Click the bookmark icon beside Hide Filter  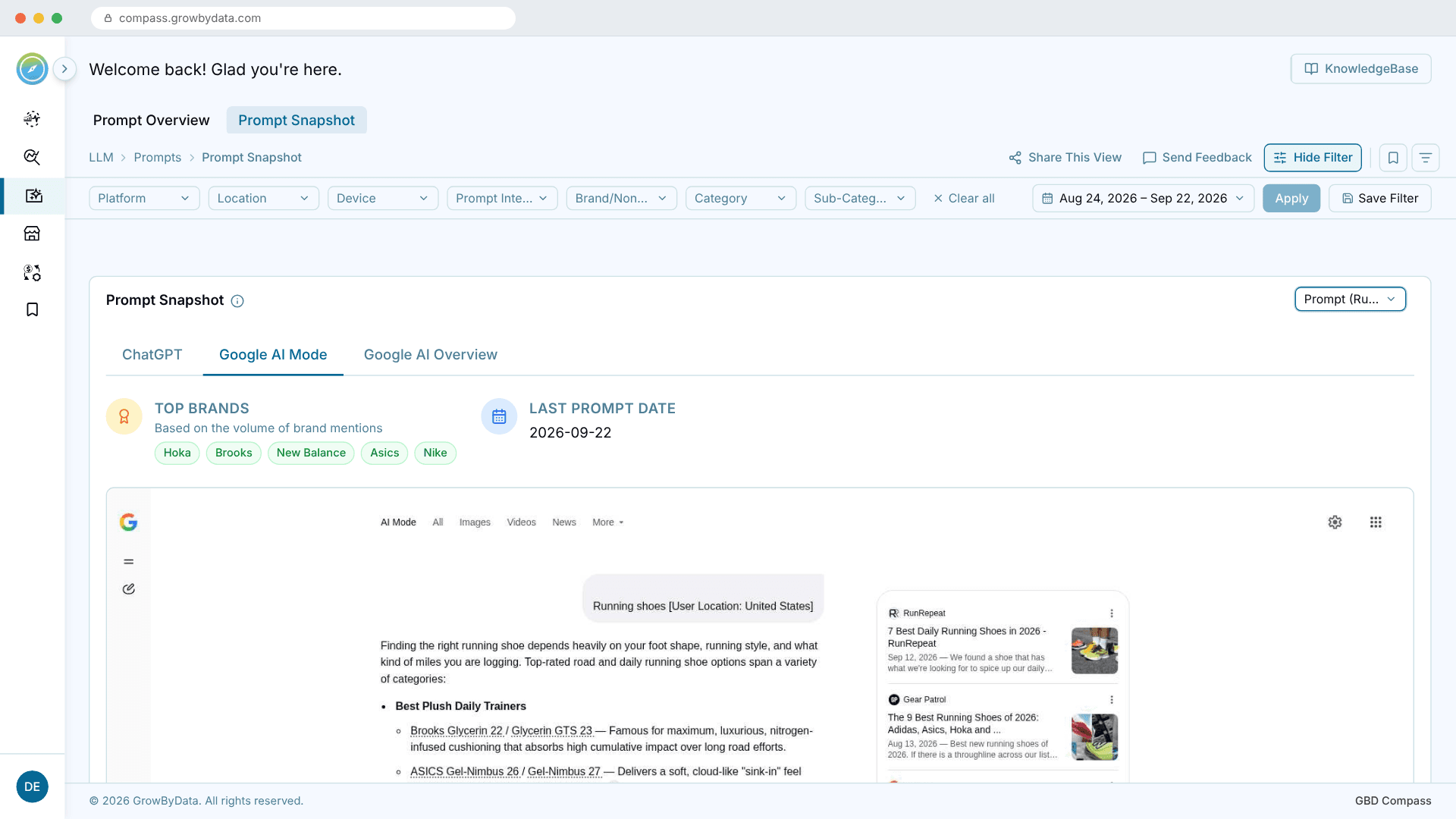pyautogui.click(x=1393, y=158)
